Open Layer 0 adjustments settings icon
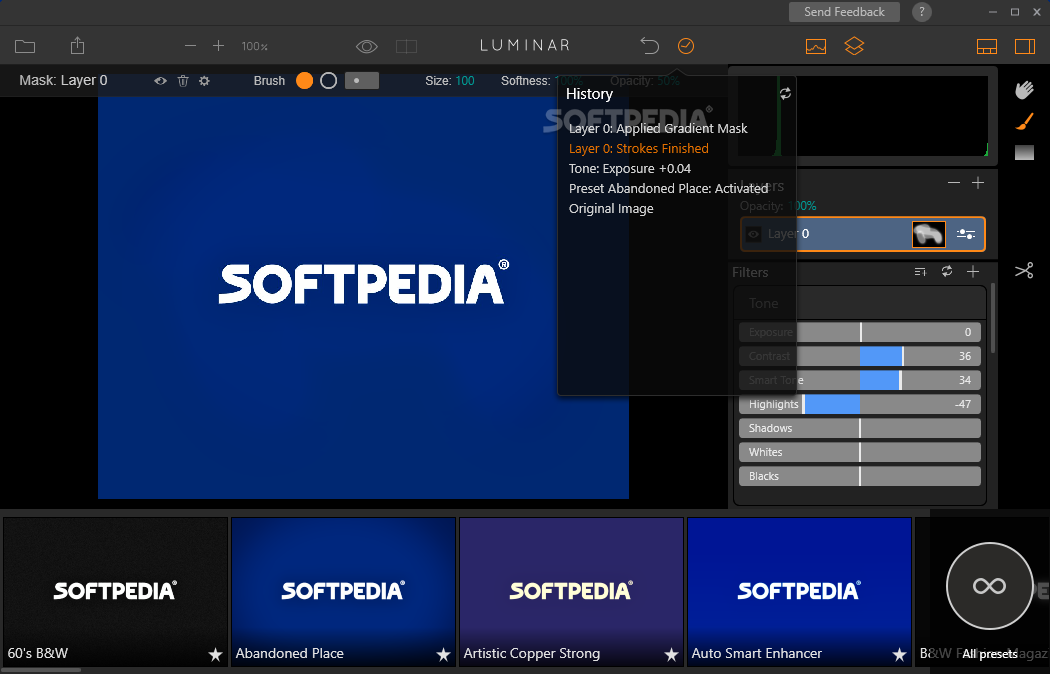Image resolution: width=1050 pixels, height=674 pixels. (x=966, y=234)
